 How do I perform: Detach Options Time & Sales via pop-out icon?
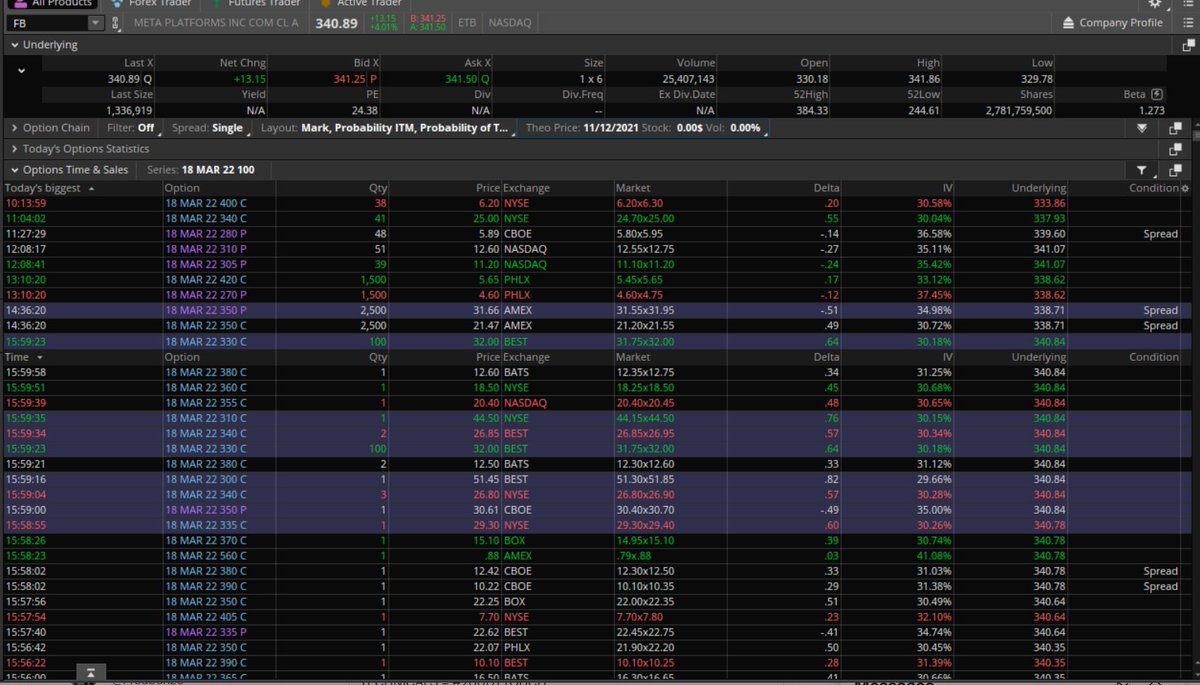pos(1175,170)
